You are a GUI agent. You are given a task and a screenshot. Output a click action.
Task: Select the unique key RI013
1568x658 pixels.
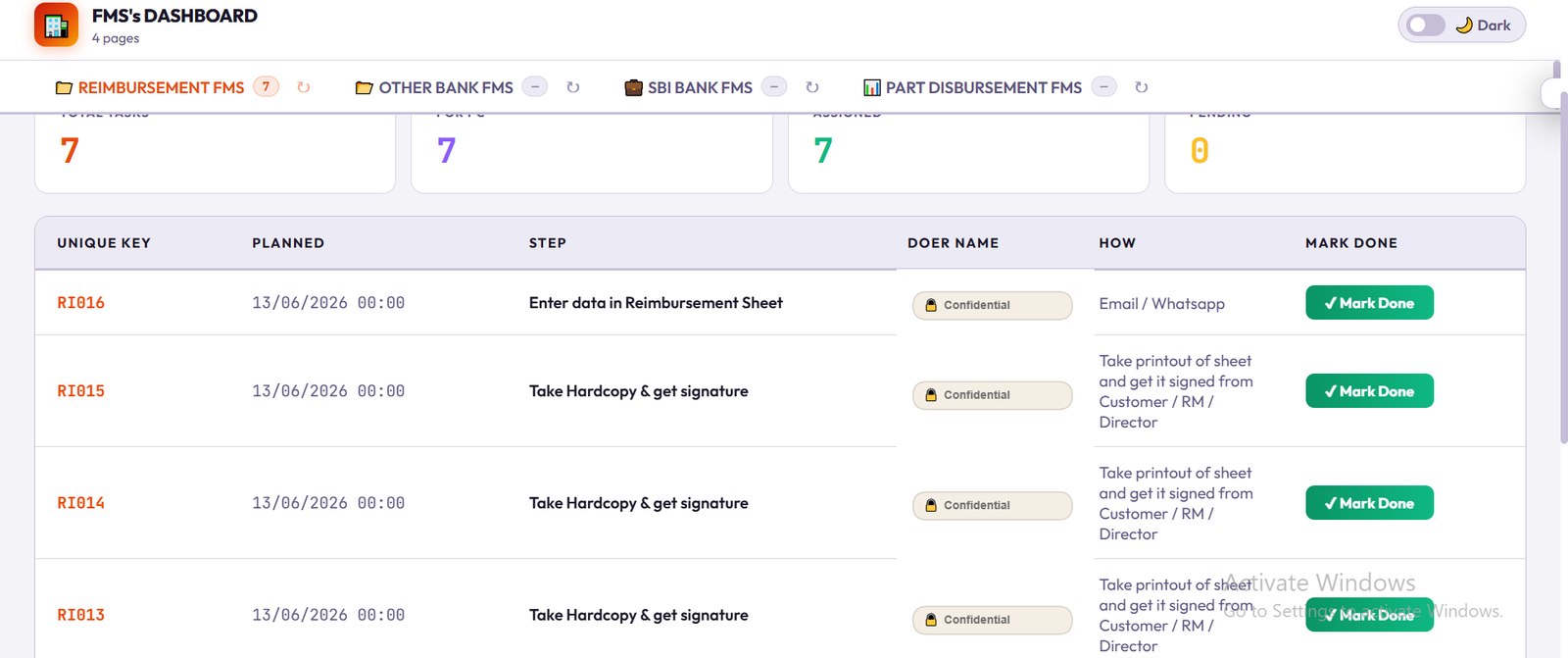coord(80,615)
